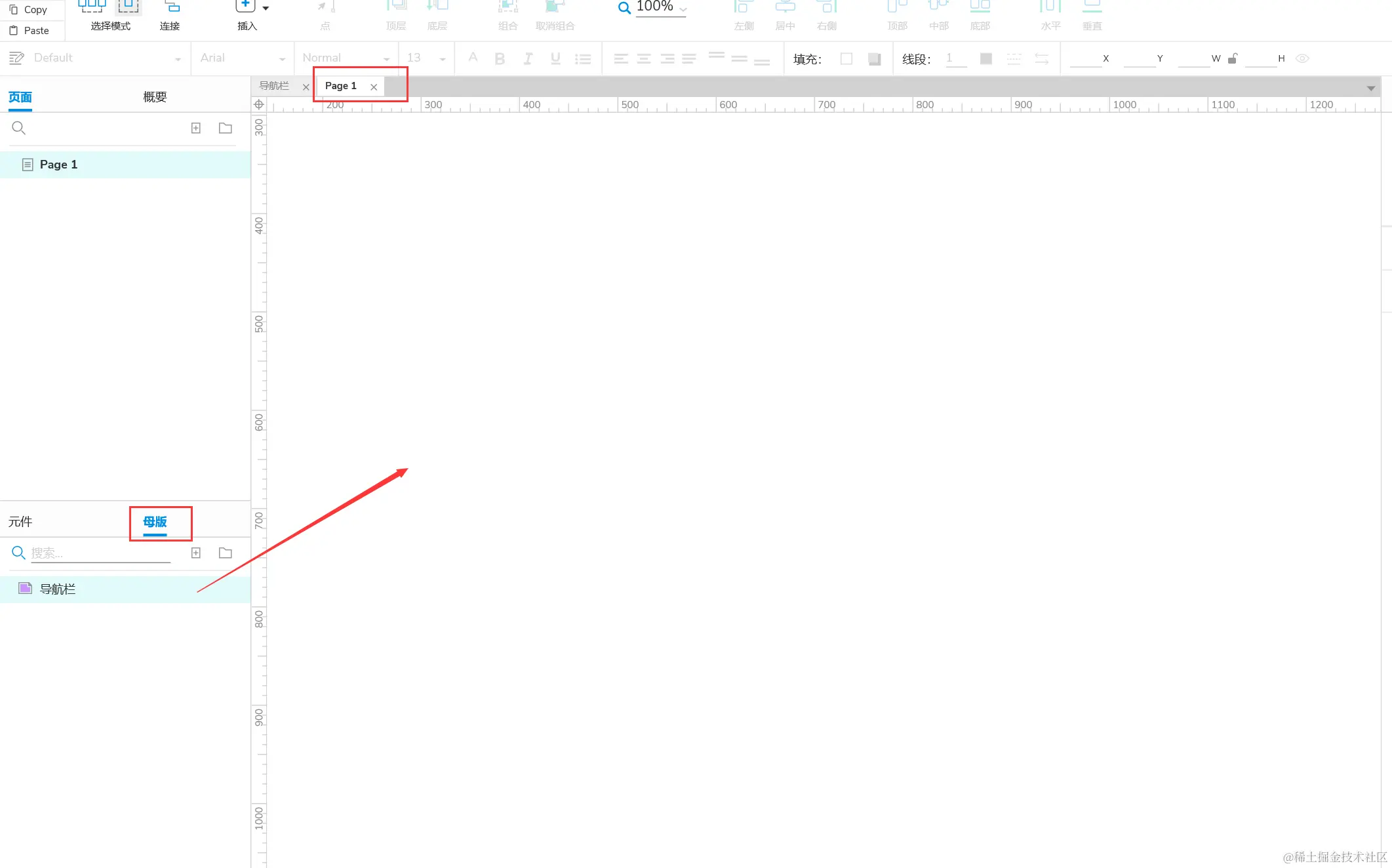Add a new folder in the Pages panel
This screenshot has height=868, width=1392.
pyautogui.click(x=225, y=128)
